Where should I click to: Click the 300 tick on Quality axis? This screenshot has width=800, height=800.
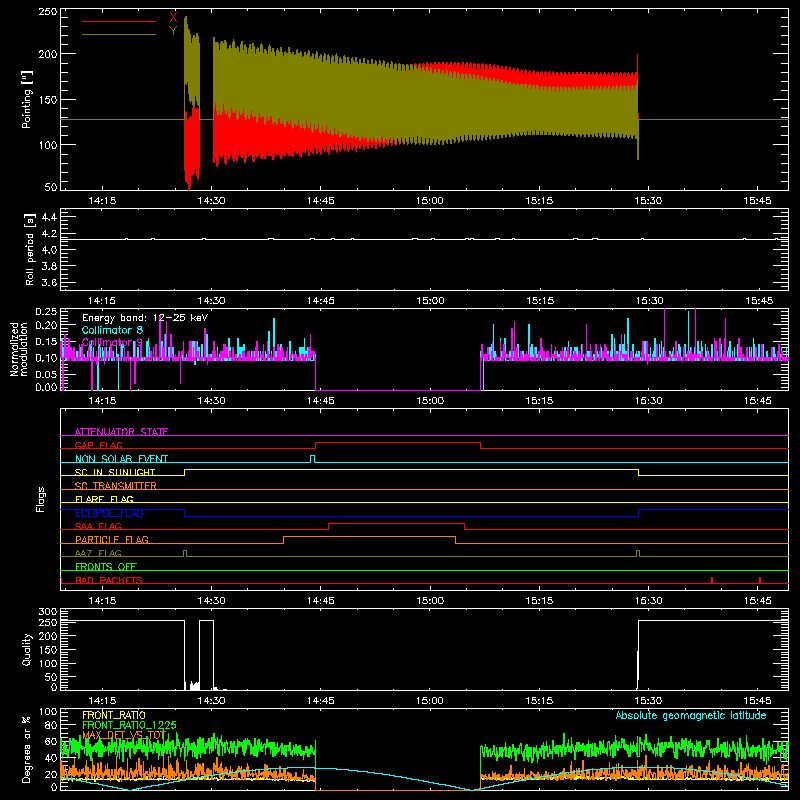coord(47,611)
